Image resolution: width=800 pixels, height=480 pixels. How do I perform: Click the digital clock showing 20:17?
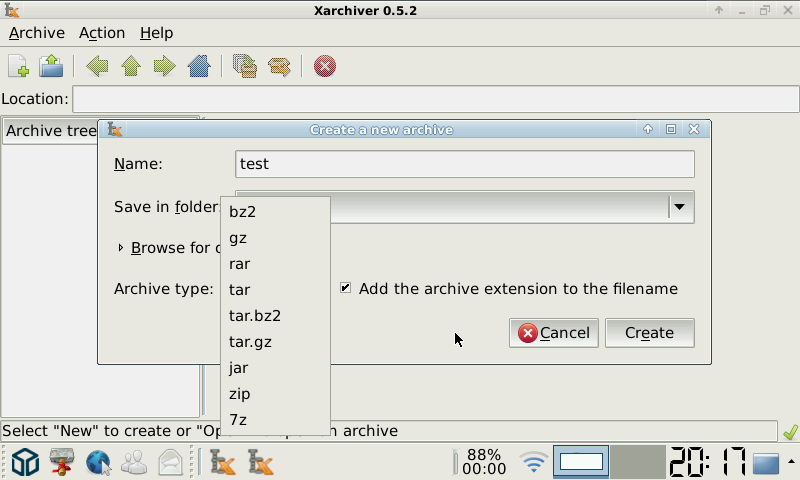click(x=708, y=462)
